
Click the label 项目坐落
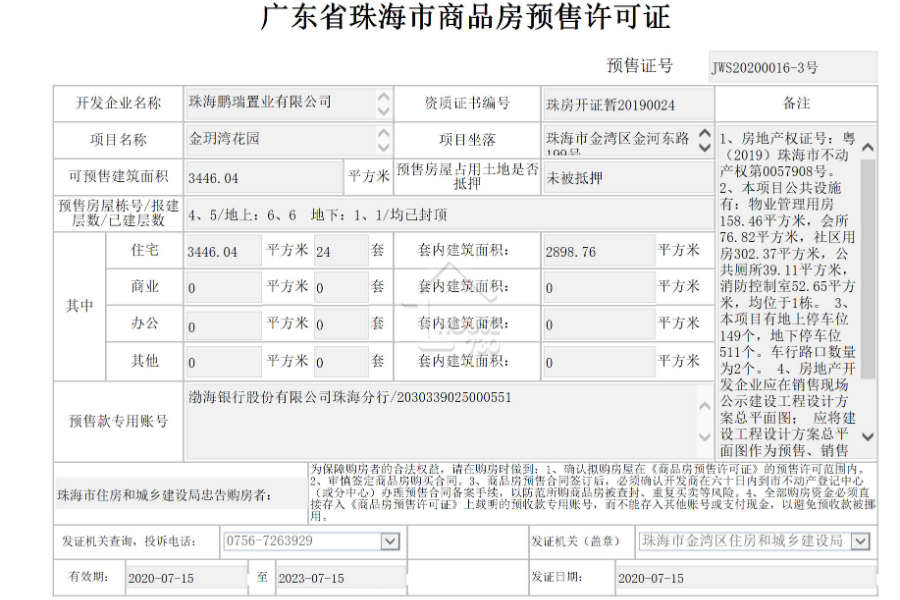[467, 140]
